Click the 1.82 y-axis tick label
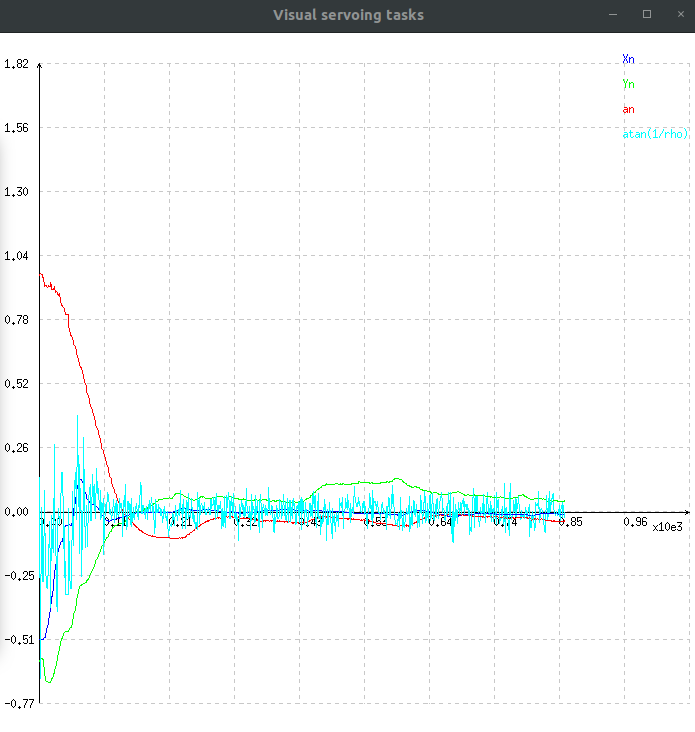This screenshot has height=732, width=695. (x=16, y=64)
